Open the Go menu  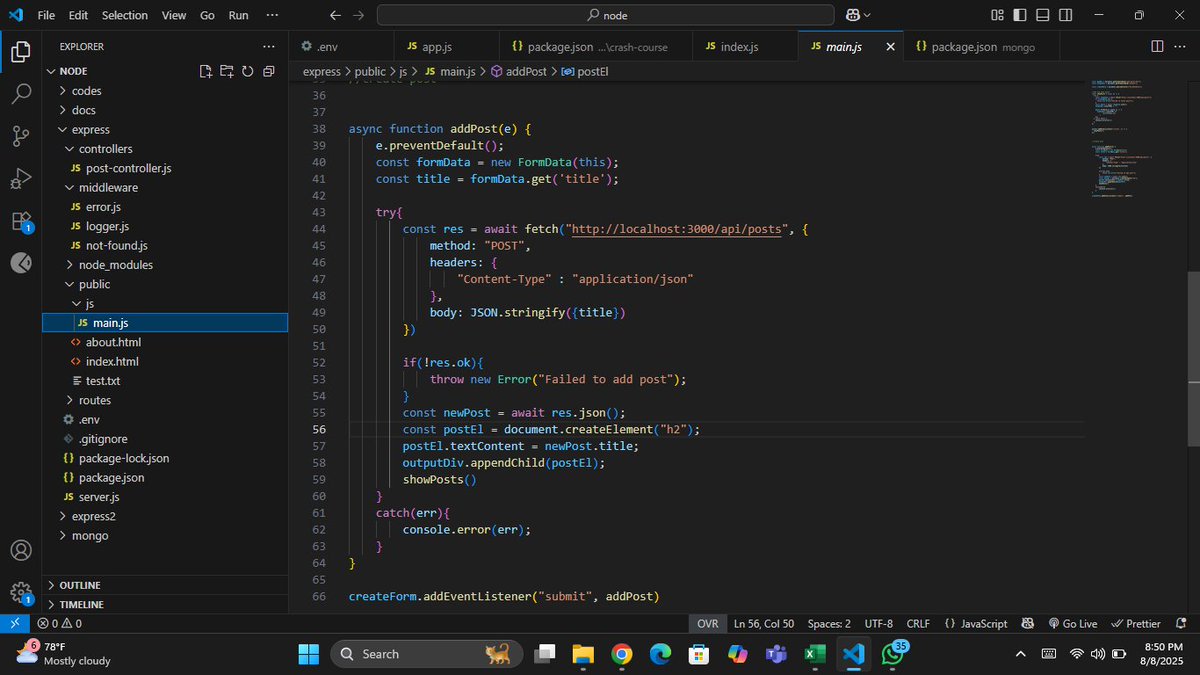point(207,15)
